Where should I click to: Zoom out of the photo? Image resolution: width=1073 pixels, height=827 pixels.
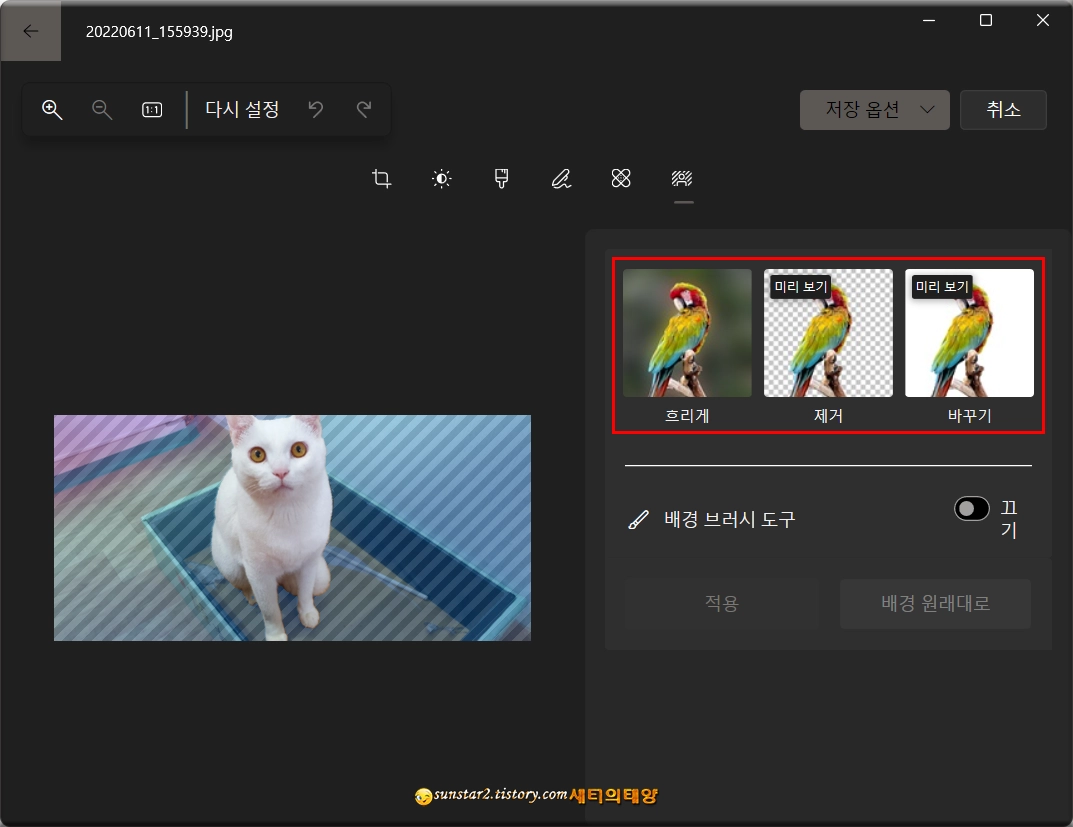coord(102,109)
